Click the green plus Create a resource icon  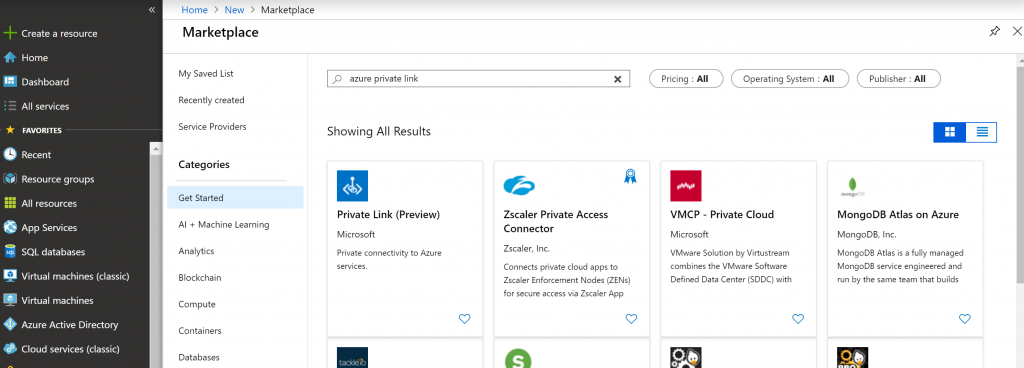coord(10,33)
